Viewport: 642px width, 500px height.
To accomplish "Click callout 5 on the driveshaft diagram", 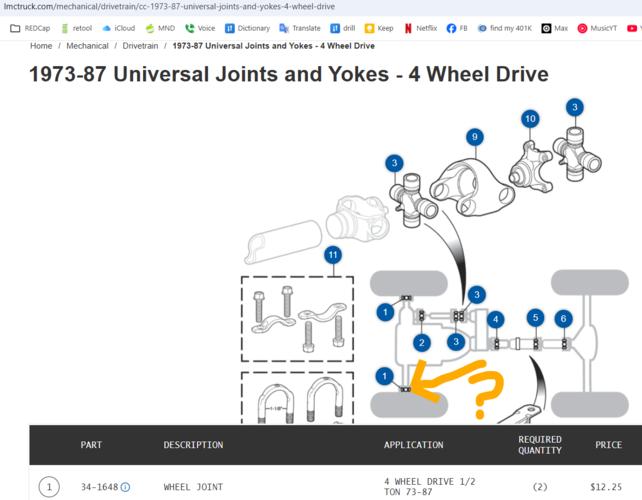I will pos(536,318).
